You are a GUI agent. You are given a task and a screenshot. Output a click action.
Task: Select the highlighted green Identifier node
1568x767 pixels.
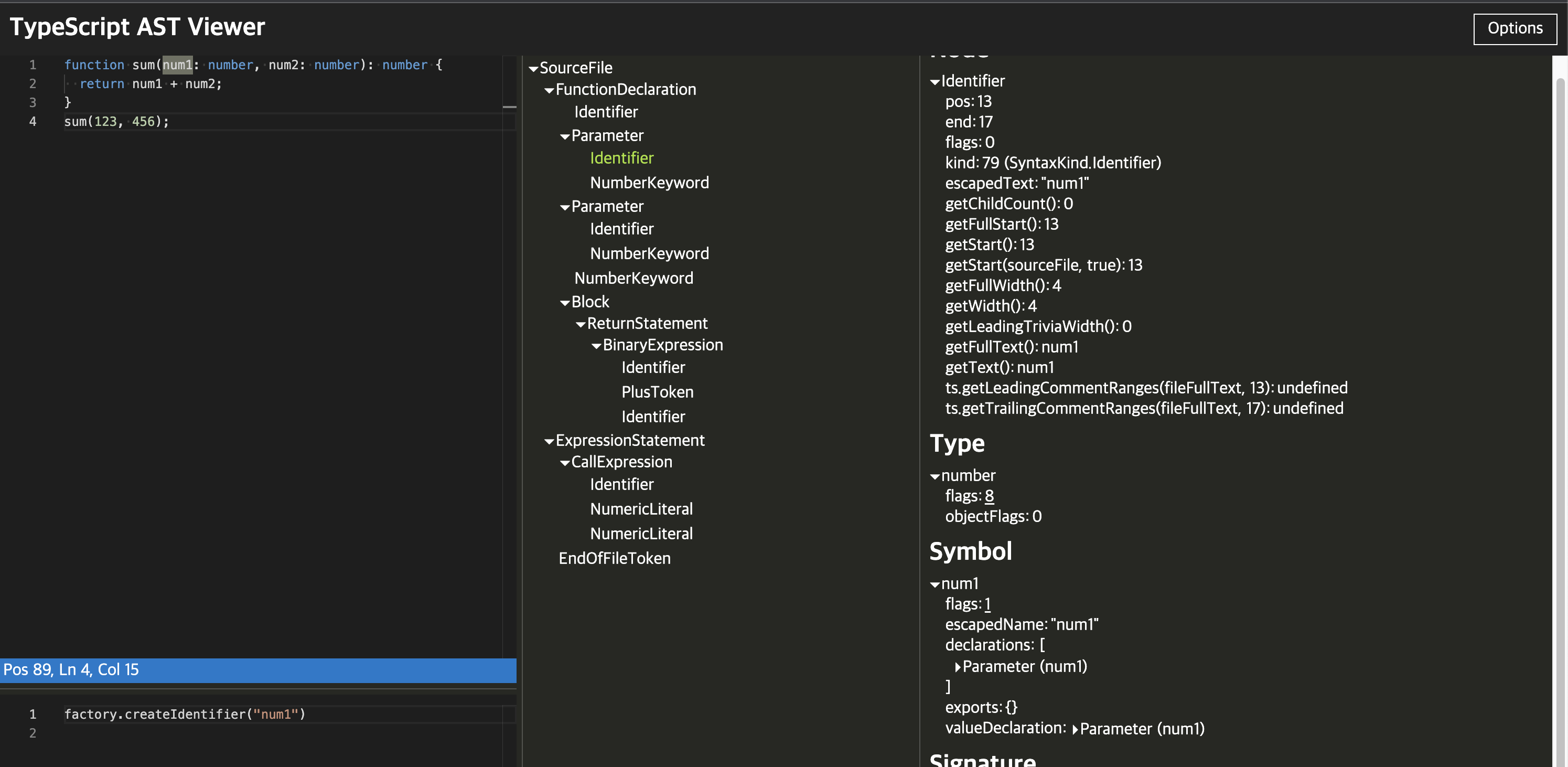[x=621, y=158]
